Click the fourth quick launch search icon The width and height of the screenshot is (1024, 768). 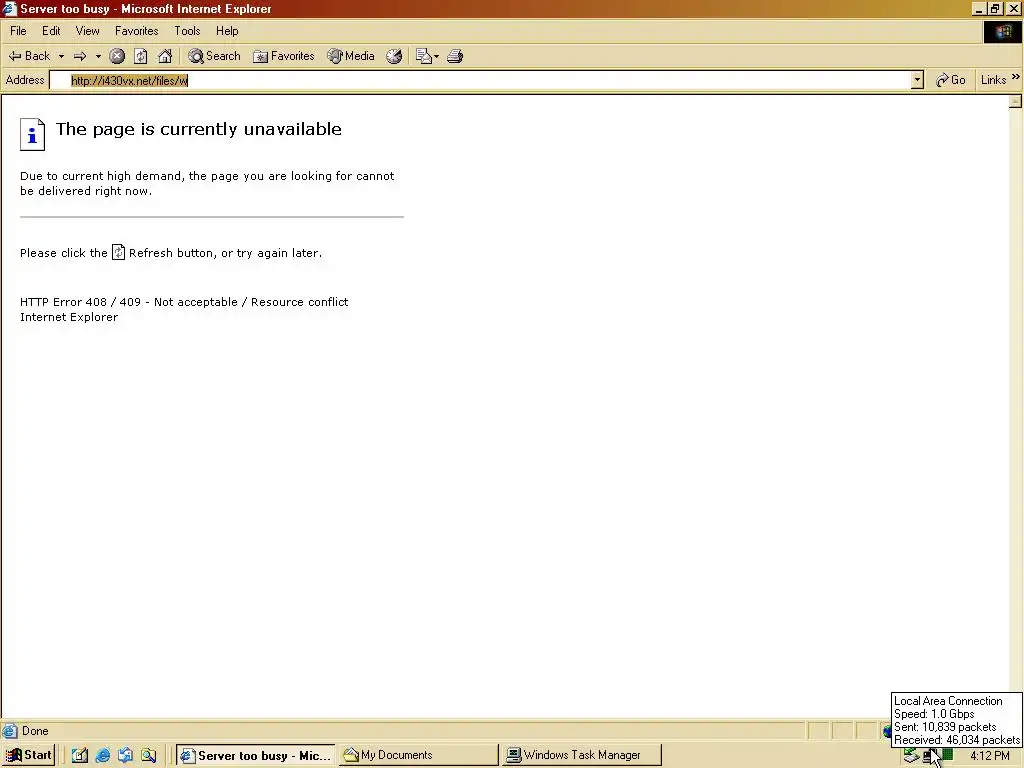coord(148,756)
